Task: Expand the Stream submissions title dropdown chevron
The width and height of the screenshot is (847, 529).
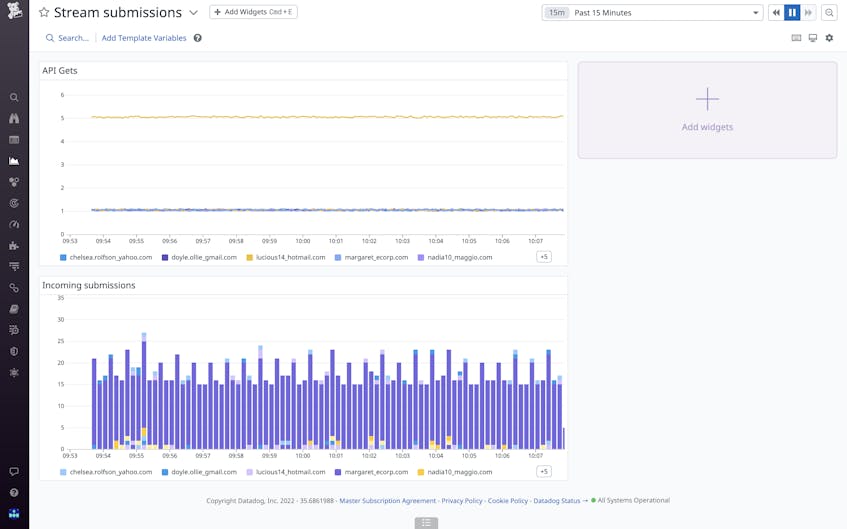Action: coord(193,12)
